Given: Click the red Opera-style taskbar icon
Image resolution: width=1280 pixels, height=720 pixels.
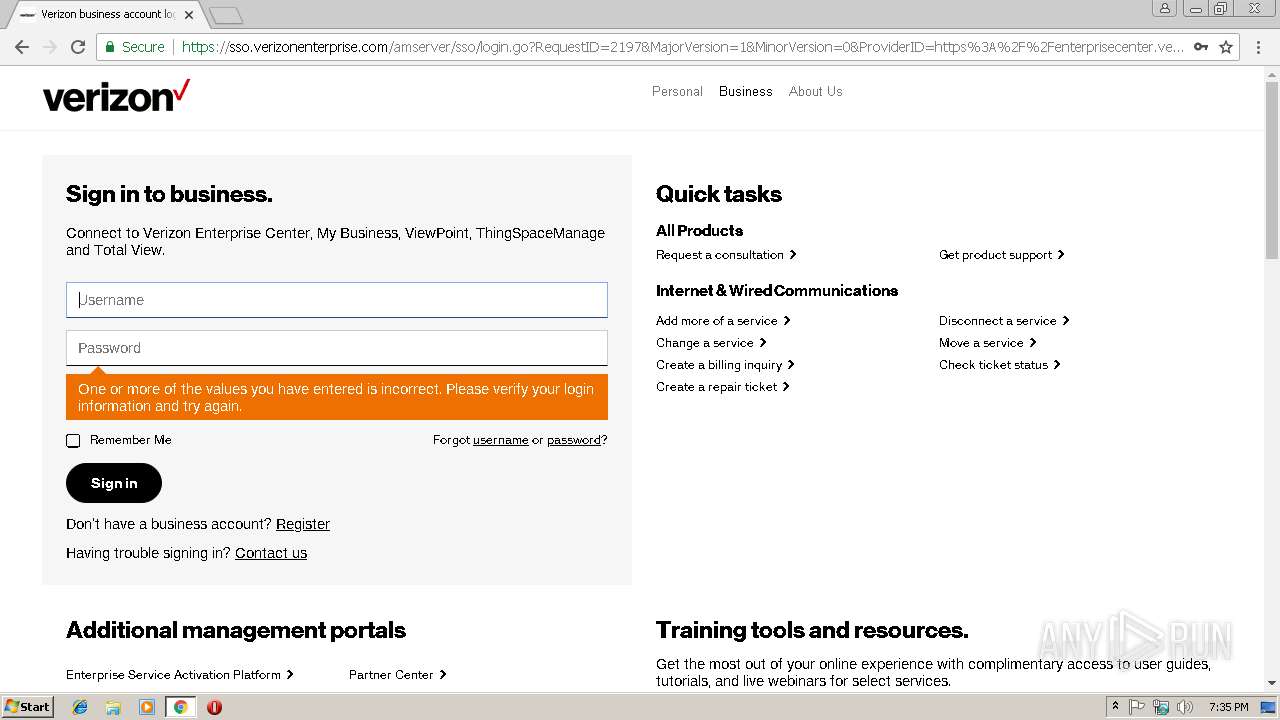Looking at the screenshot, I should (214, 707).
